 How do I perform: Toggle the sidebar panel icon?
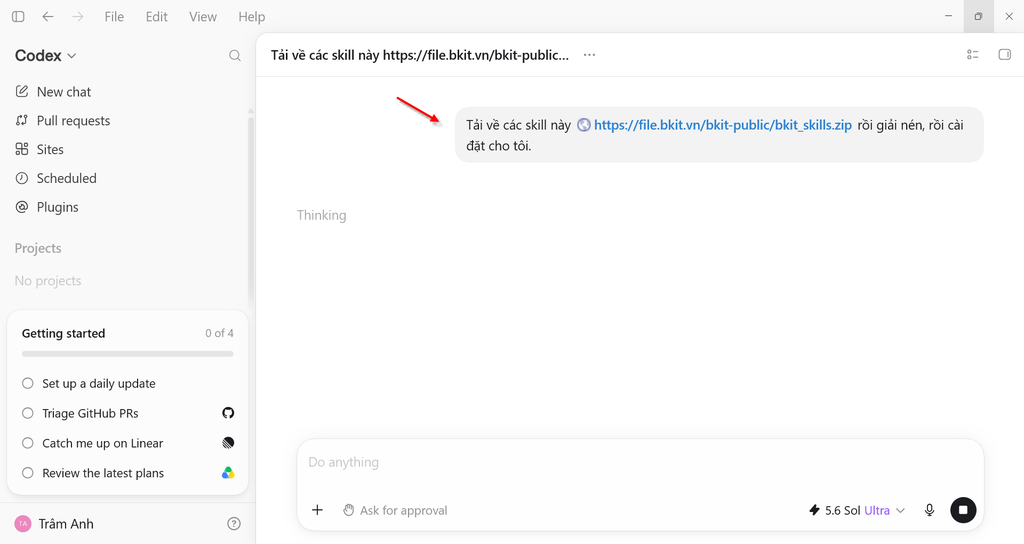click(x=18, y=16)
